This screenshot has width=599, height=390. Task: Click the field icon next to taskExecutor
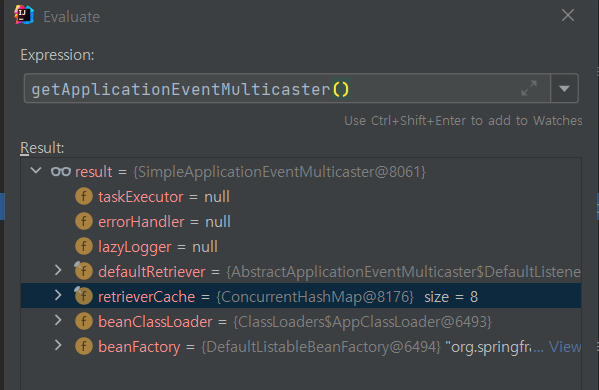tap(84, 196)
